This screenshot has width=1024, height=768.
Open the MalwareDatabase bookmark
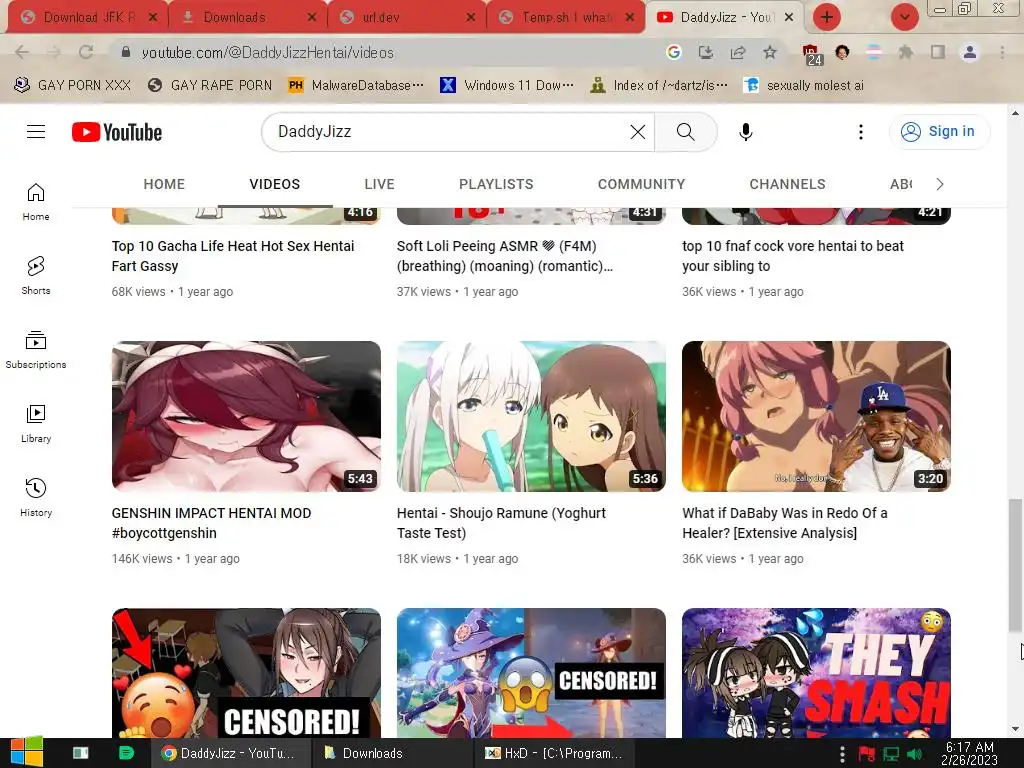tap(357, 86)
